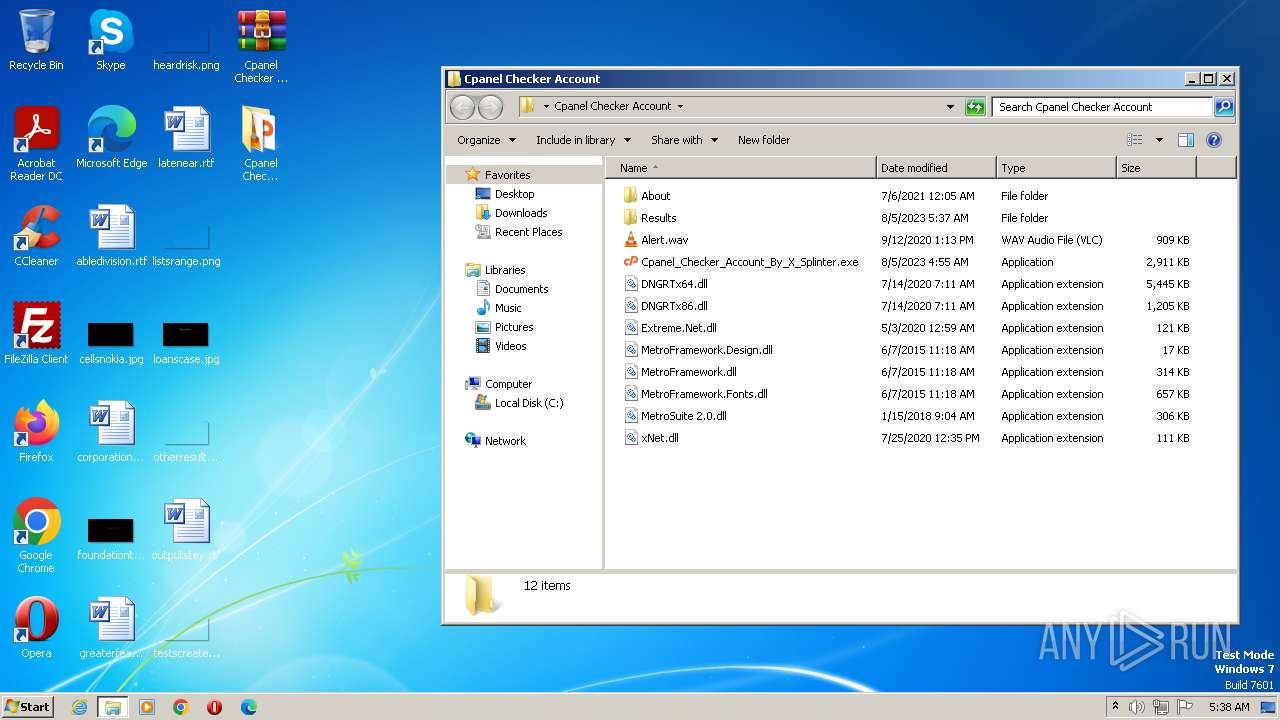Open Firefox desktop shortcut
This screenshot has height=720, width=1280.
(x=36, y=432)
